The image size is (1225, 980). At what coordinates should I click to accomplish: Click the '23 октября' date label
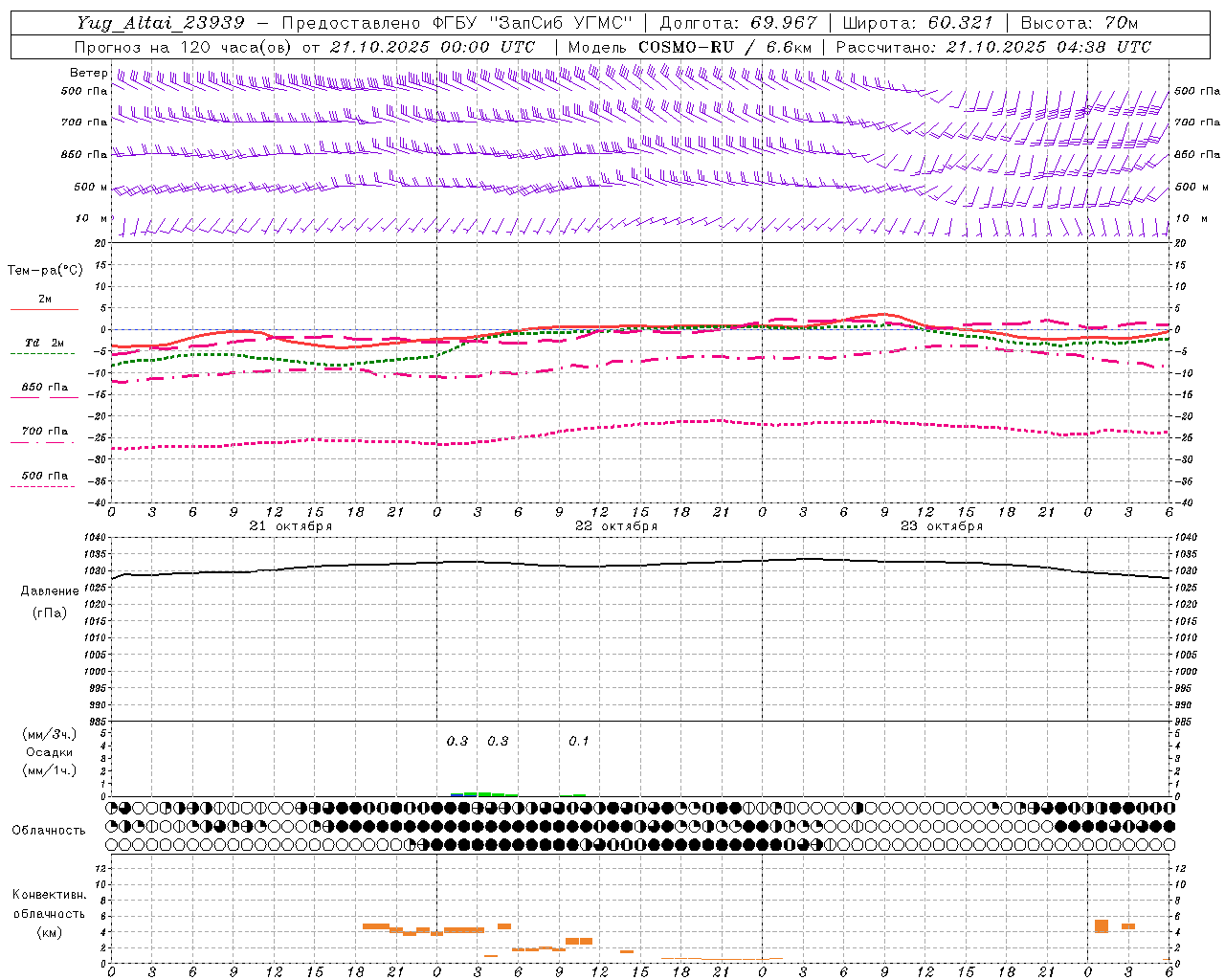(942, 526)
